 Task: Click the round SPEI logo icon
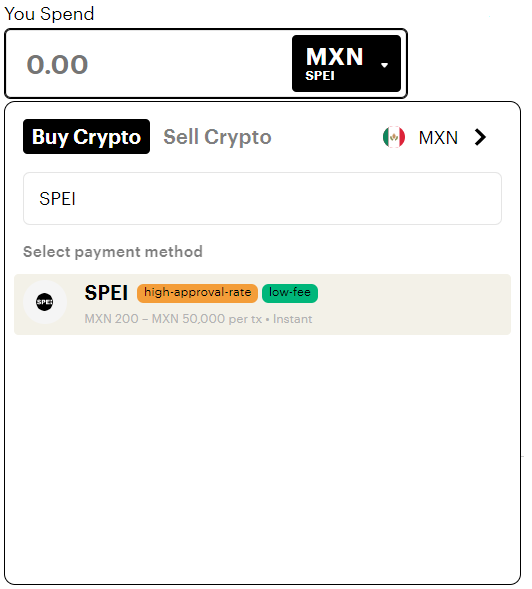[x=45, y=302]
